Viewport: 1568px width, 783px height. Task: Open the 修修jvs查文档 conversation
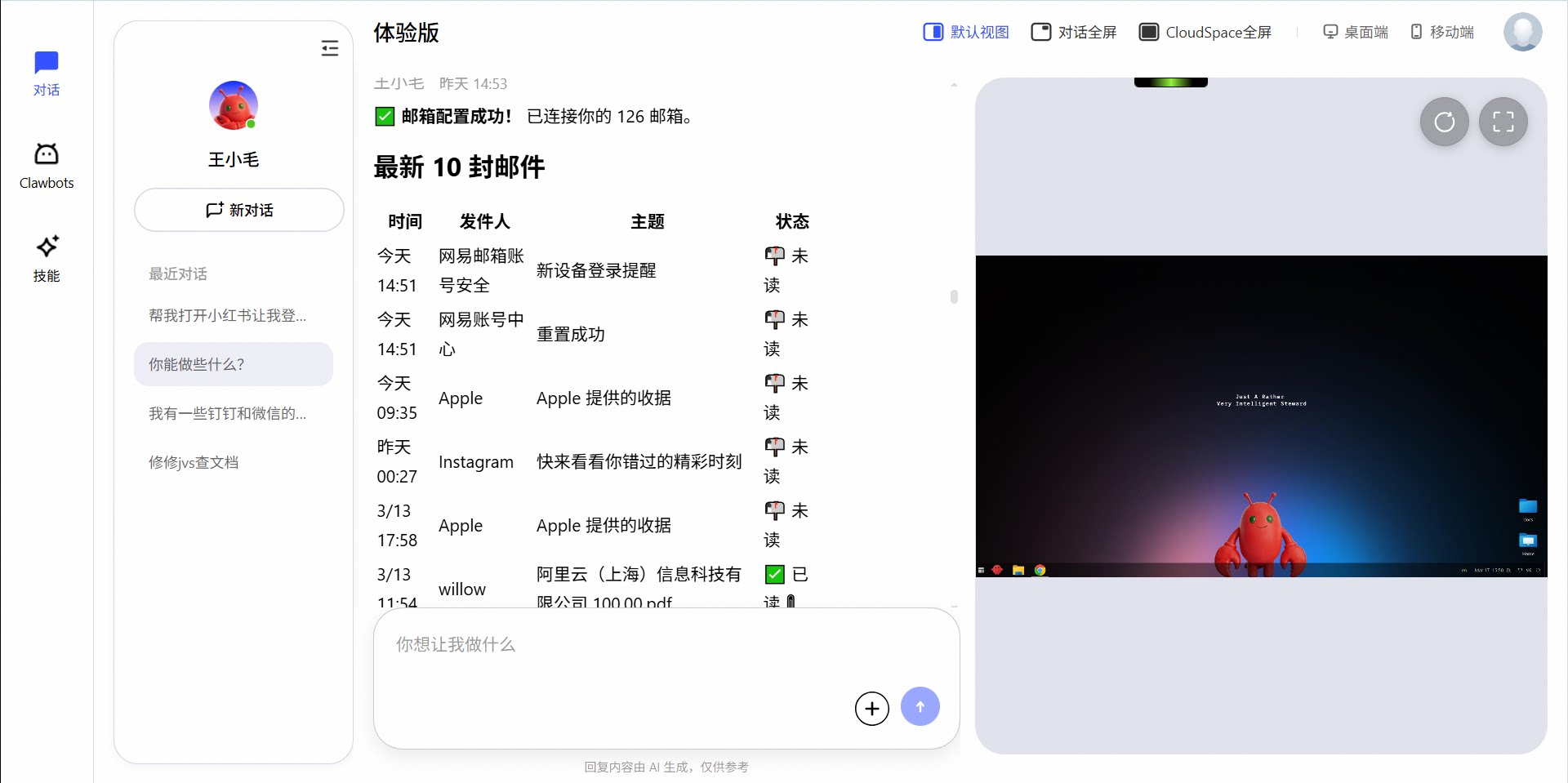pos(194,462)
